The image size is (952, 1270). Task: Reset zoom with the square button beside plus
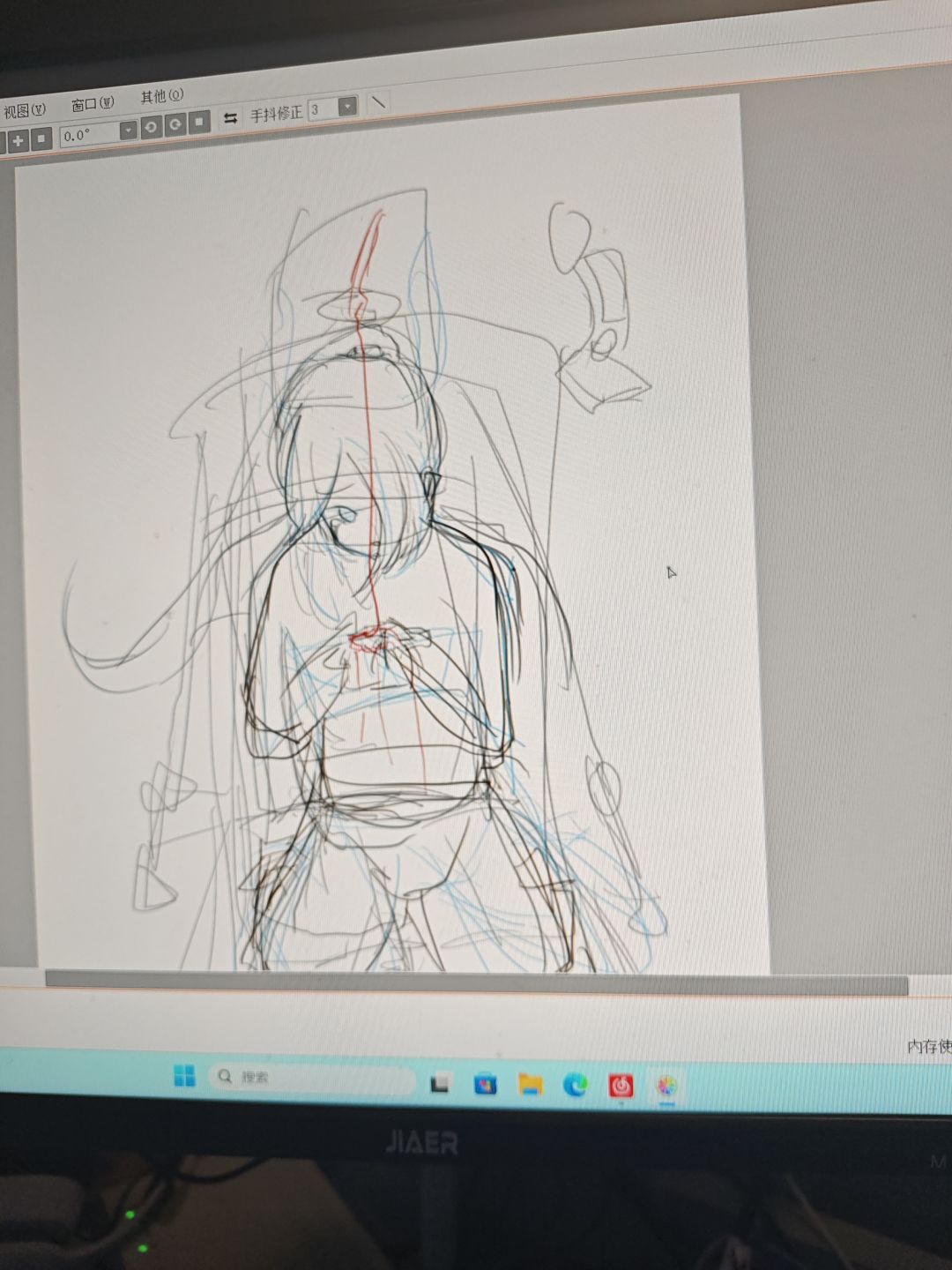click(41, 138)
